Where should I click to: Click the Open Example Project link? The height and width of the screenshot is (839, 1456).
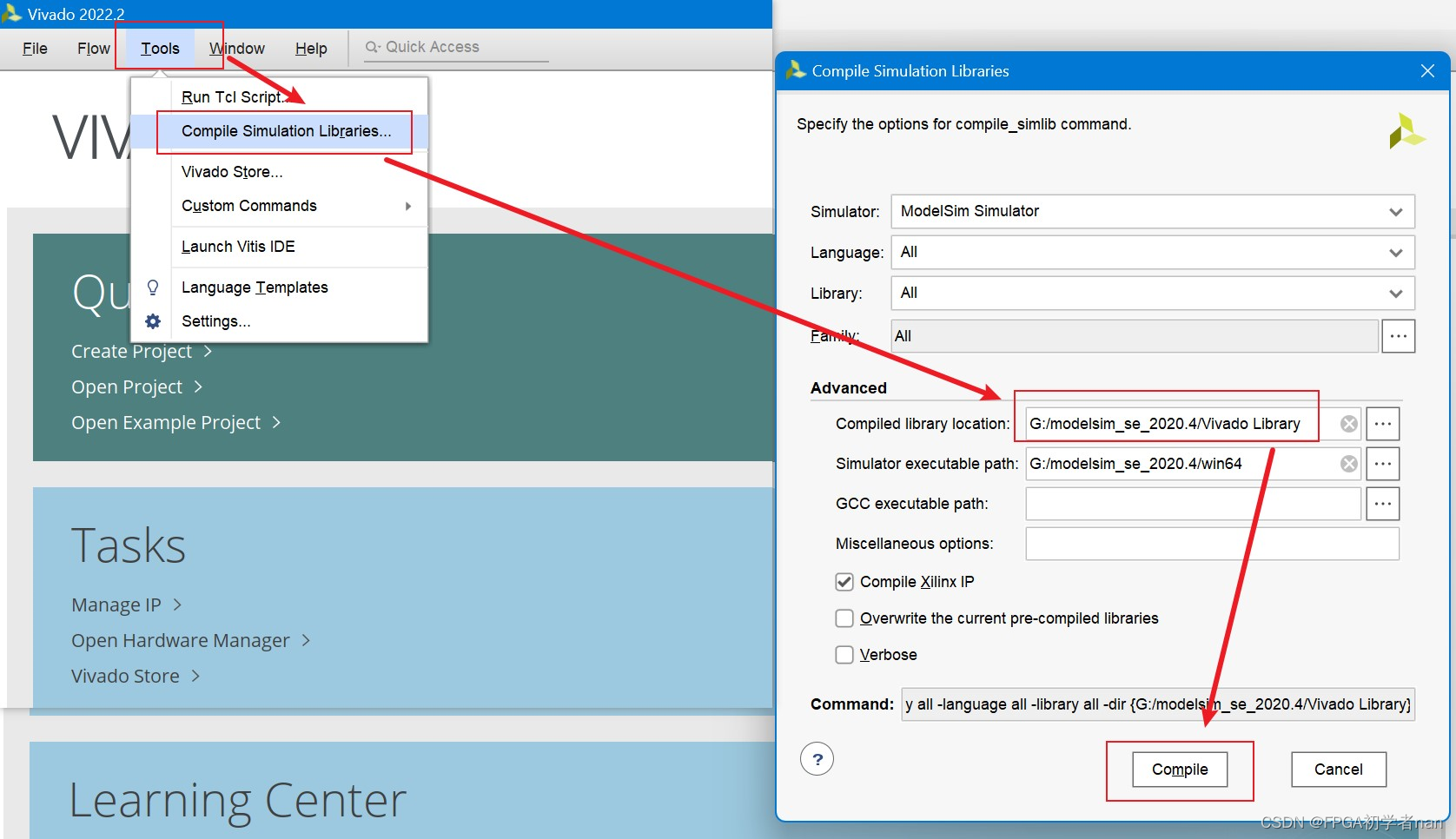point(166,422)
